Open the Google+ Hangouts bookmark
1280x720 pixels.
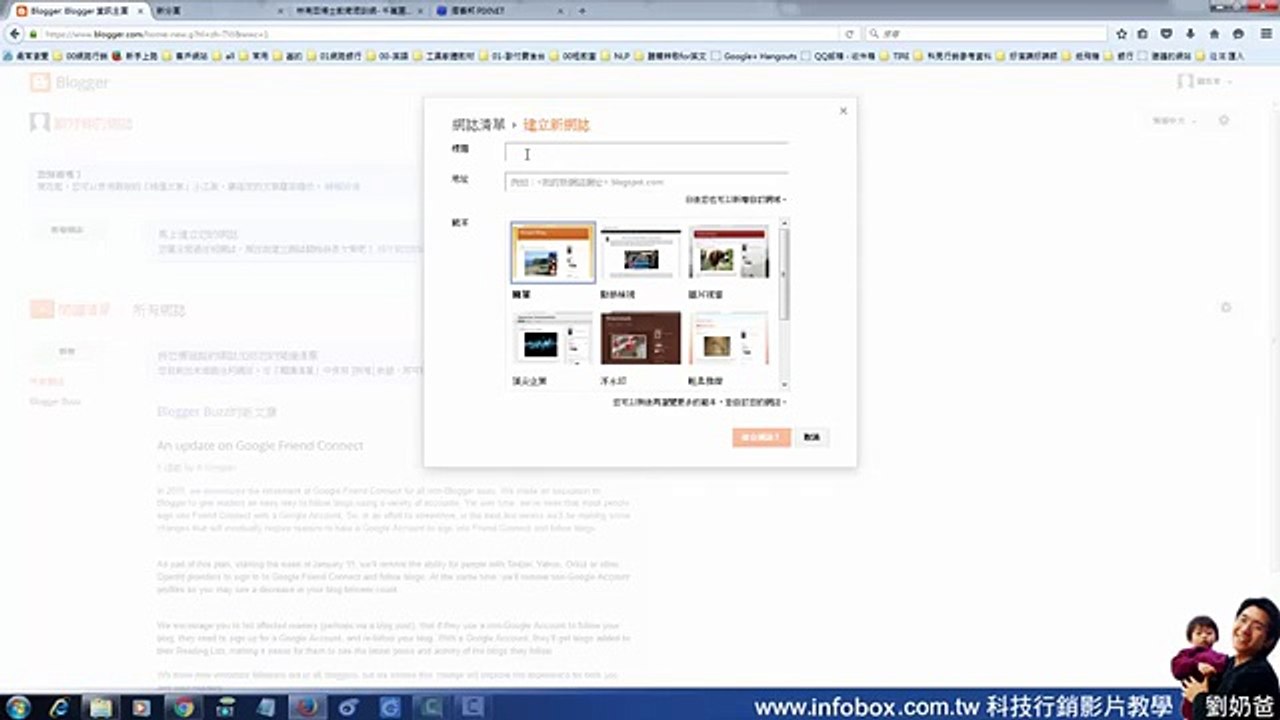[x=755, y=56]
